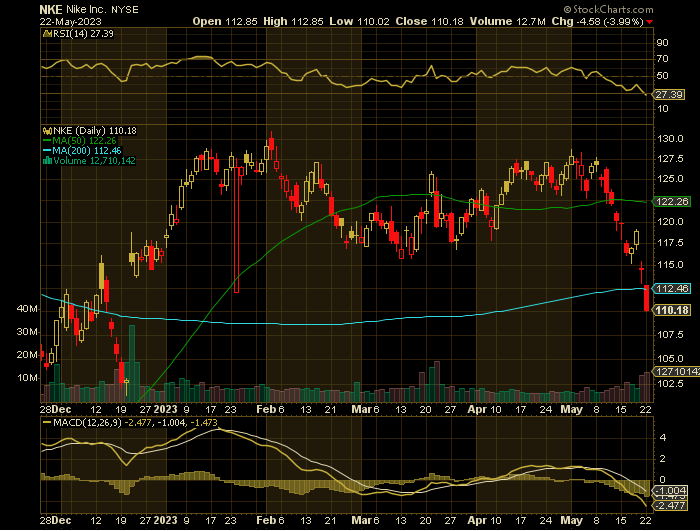This screenshot has width=700, height=530.
Task: Click the 90 level on RSI axis
Action: (x=662, y=42)
